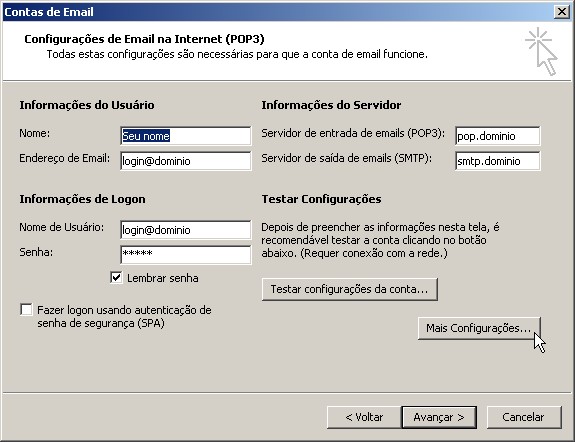Open Testar configurações da conta
Viewport: 575px width, 442px height.
click(349, 289)
